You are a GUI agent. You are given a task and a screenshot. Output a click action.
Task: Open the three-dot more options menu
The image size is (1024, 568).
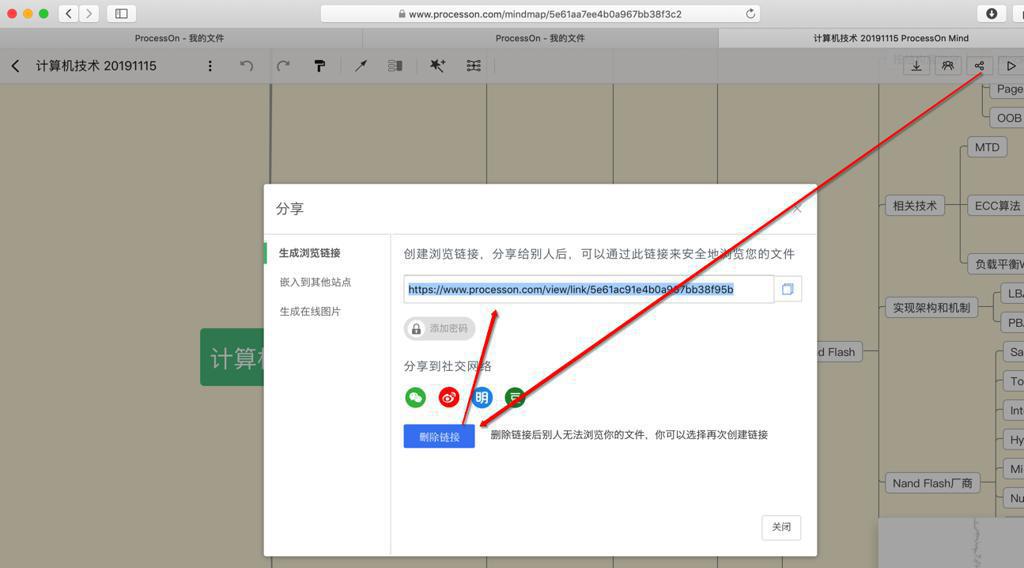coord(210,66)
